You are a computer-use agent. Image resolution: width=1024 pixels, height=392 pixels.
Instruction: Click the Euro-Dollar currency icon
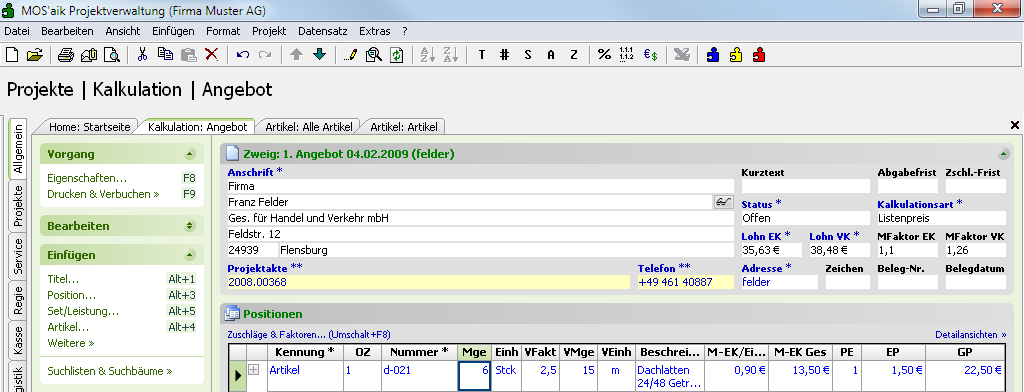pos(650,55)
